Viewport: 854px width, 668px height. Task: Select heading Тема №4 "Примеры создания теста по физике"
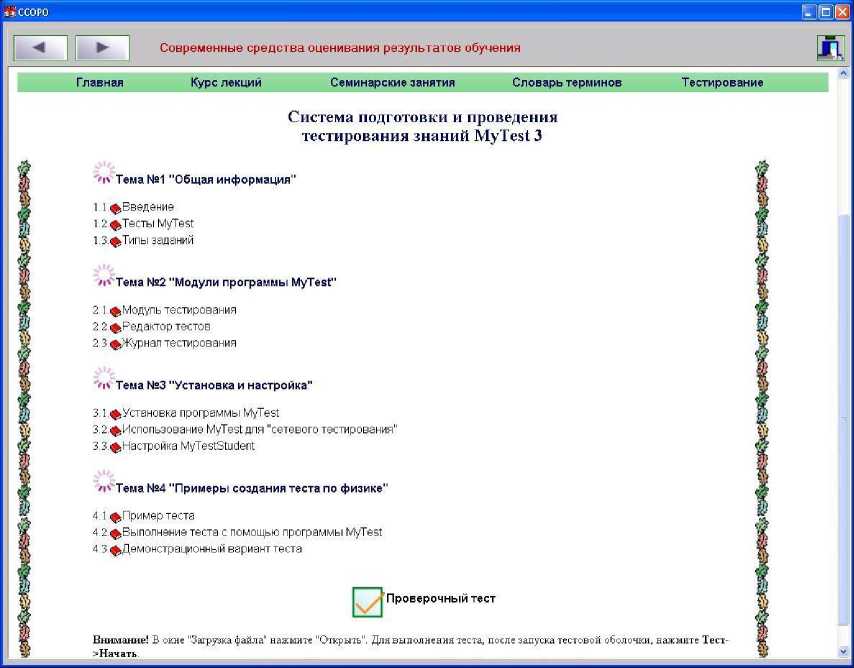(252, 489)
